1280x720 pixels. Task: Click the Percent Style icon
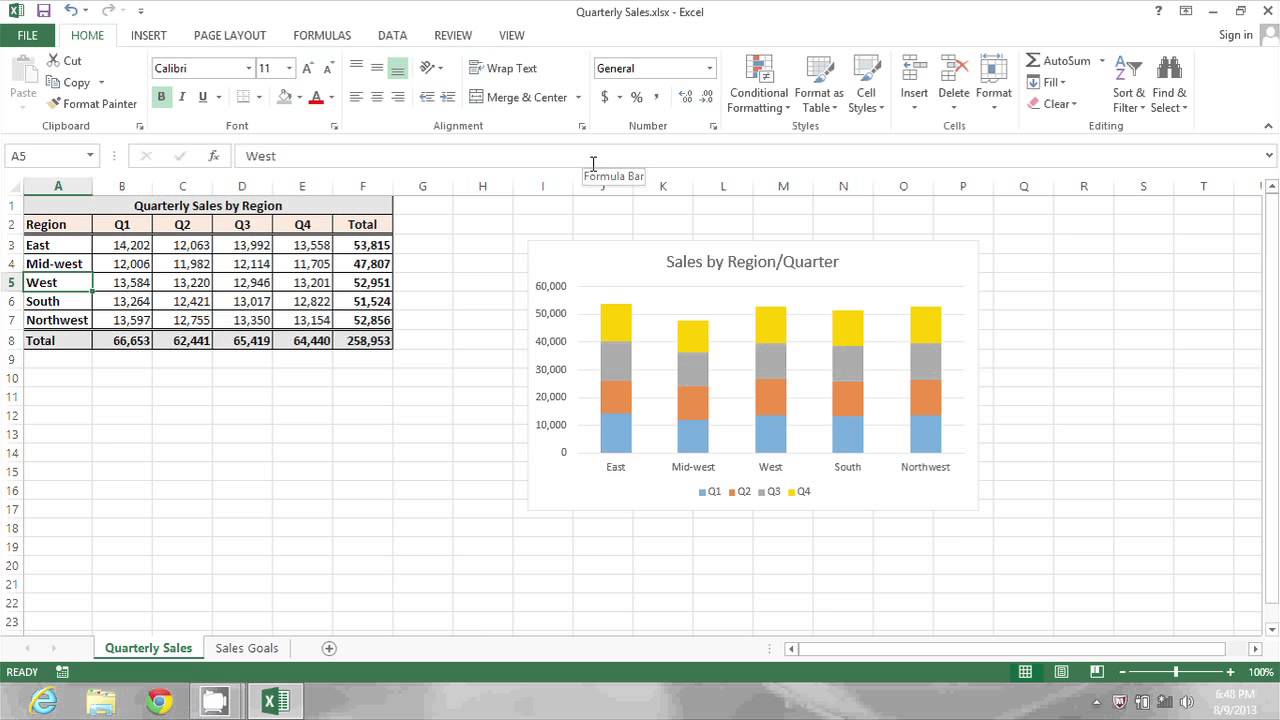tap(636, 97)
